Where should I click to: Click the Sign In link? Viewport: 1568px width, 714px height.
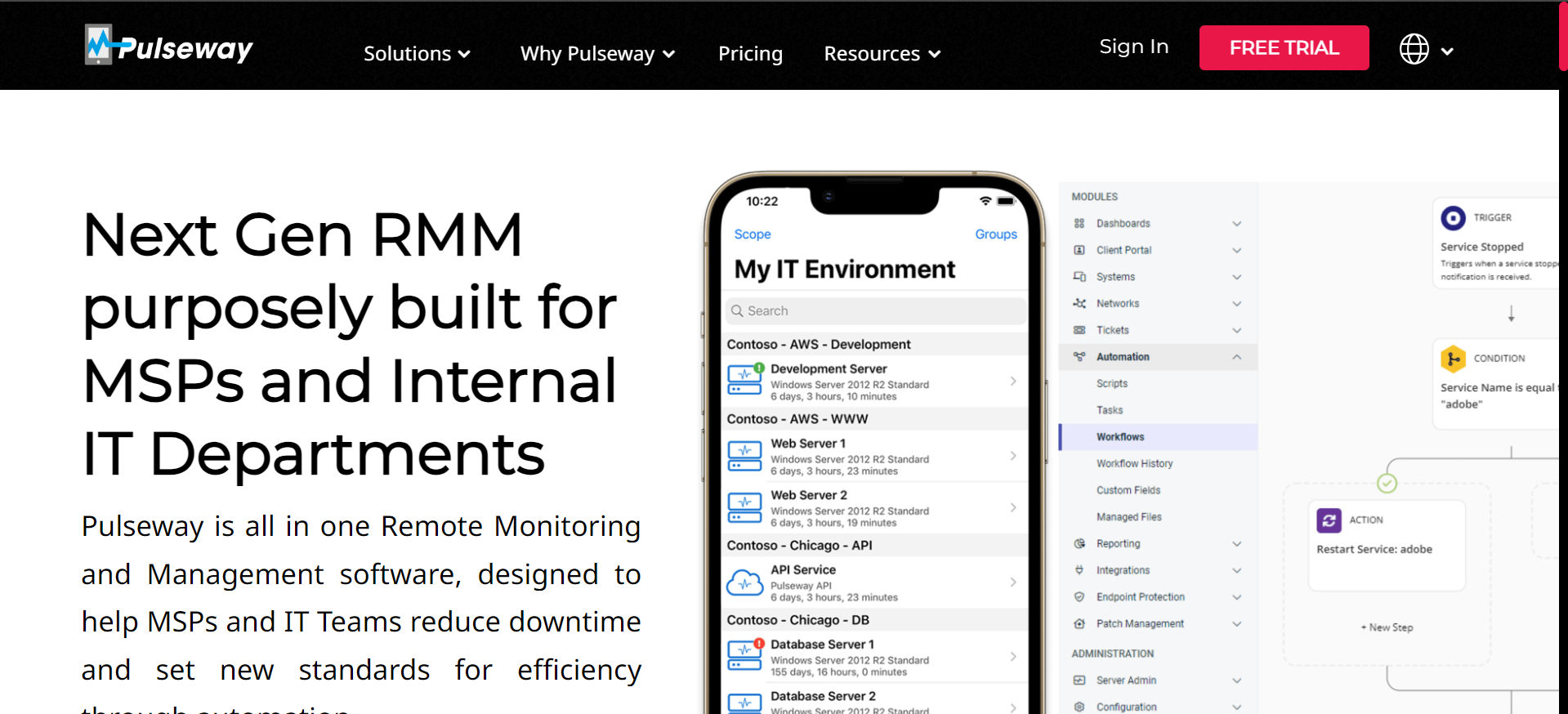tap(1133, 47)
